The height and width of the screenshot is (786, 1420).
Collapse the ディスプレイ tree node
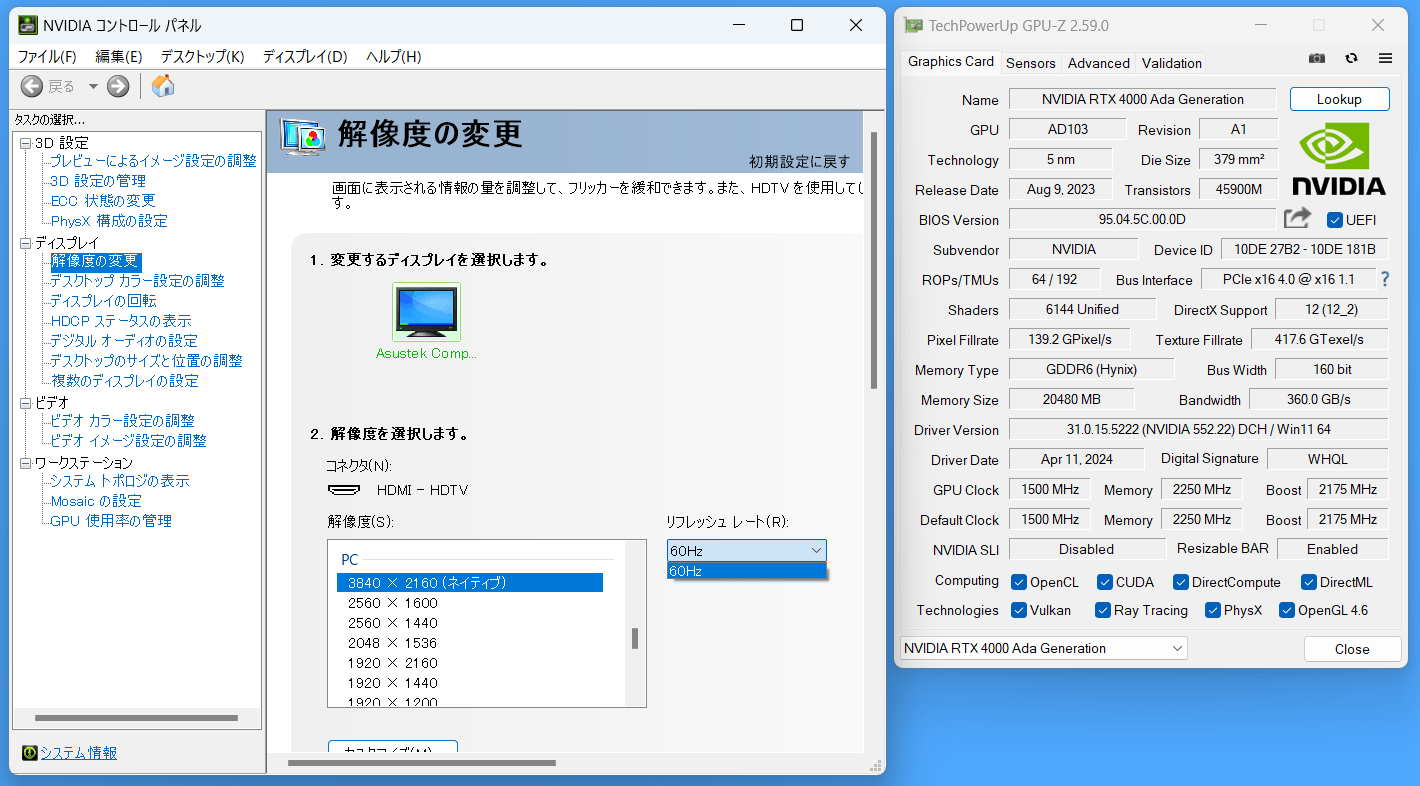point(26,243)
